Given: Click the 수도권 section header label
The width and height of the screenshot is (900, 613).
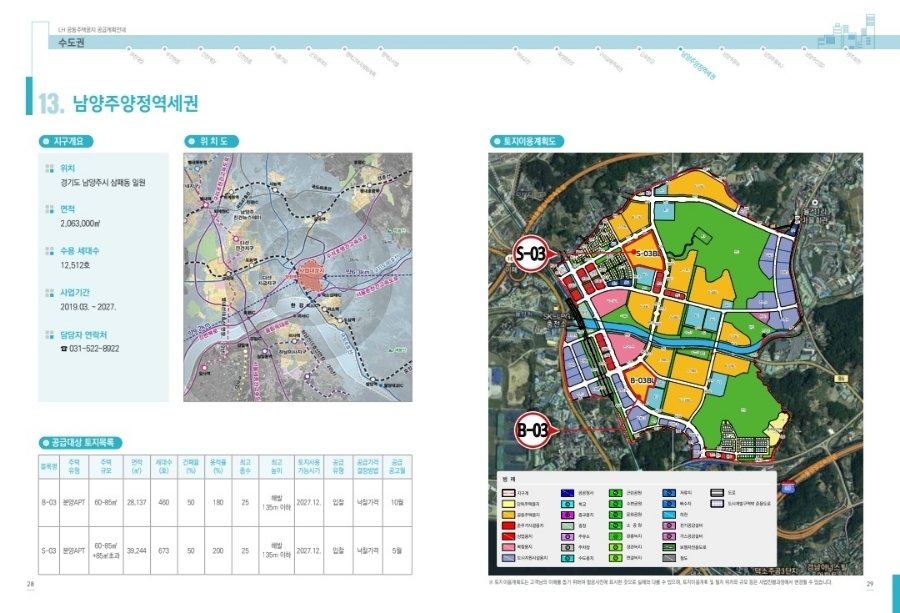Looking at the screenshot, I should pos(71,42).
